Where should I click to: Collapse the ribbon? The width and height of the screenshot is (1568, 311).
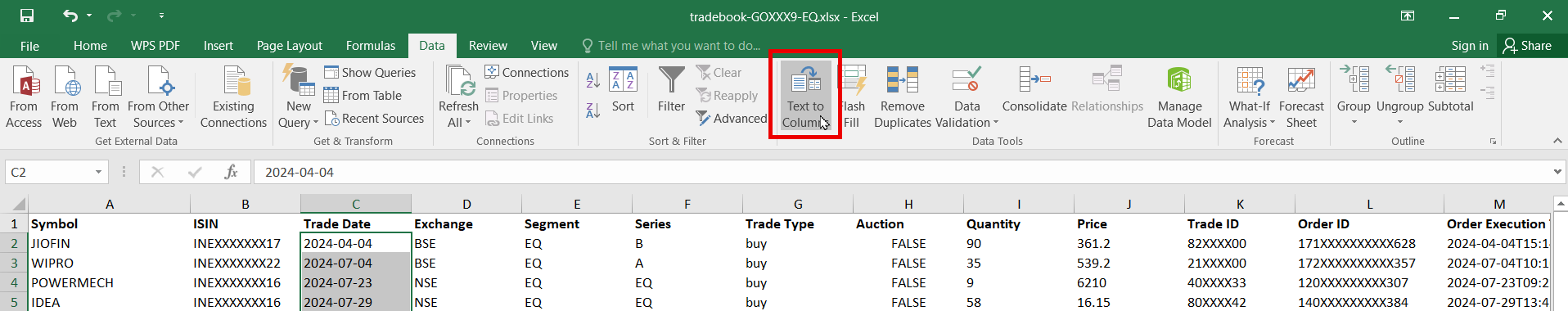[1557, 141]
